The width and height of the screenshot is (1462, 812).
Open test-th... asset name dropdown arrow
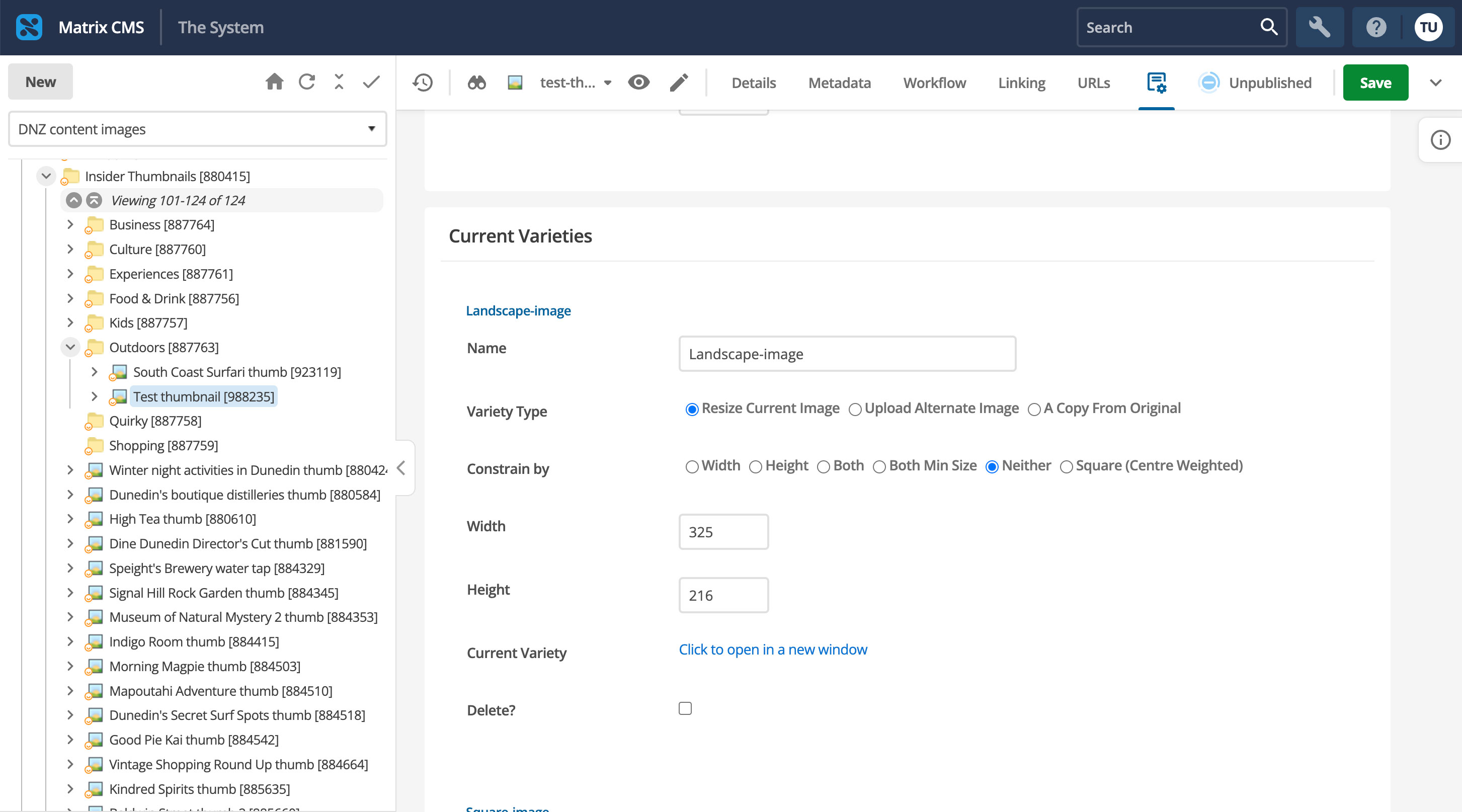pyautogui.click(x=608, y=83)
